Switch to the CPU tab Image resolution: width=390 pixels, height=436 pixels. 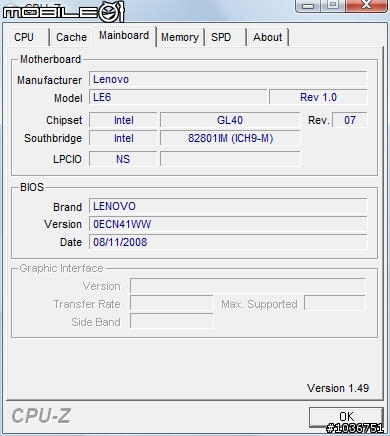pyautogui.click(x=29, y=37)
